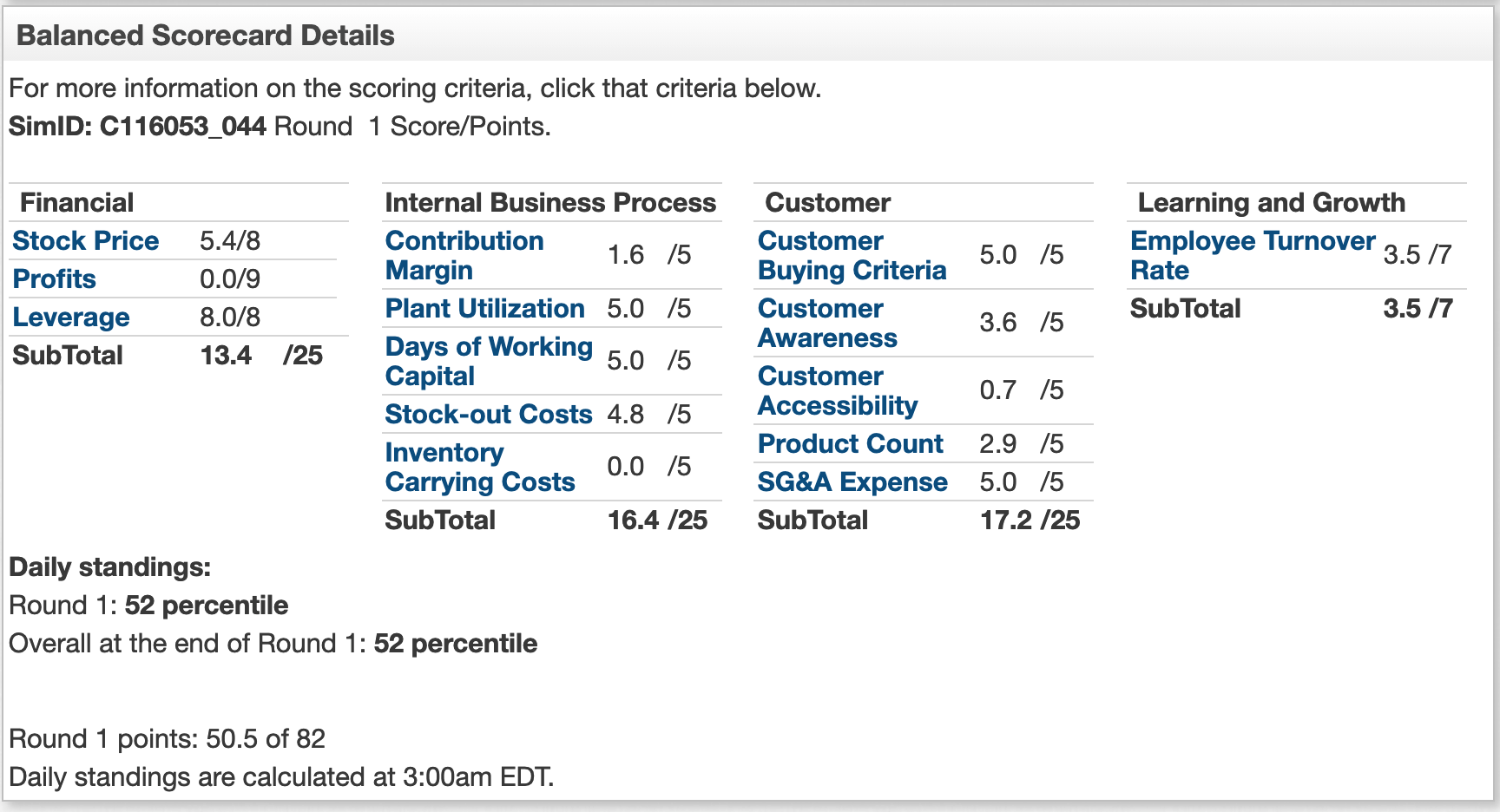Click the Stock-out Costs link

pos(488,414)
